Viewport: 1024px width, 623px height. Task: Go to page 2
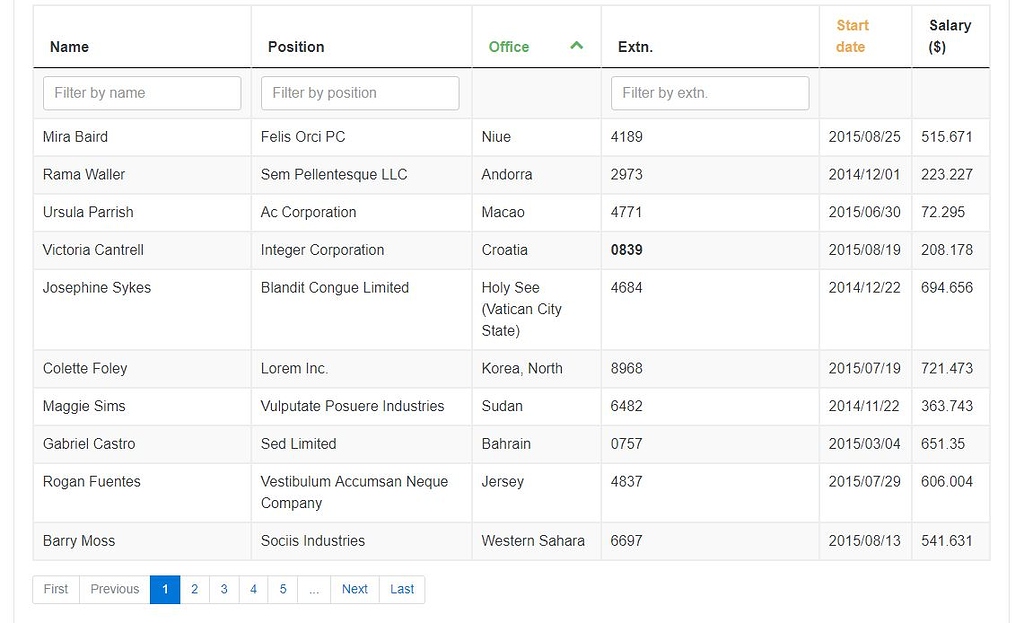point(194,589)
